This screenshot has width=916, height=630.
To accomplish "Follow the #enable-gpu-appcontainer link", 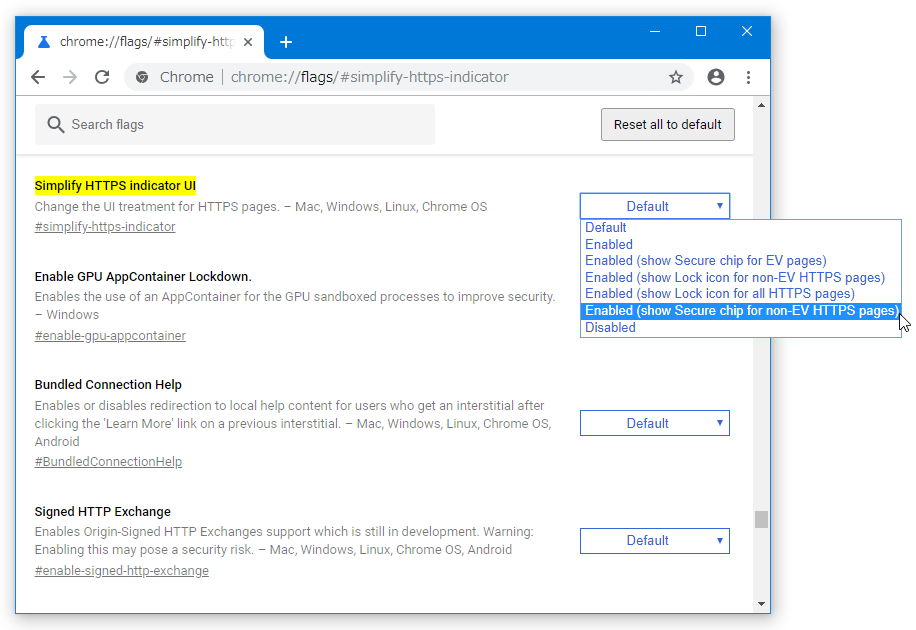I will [110, 335].
